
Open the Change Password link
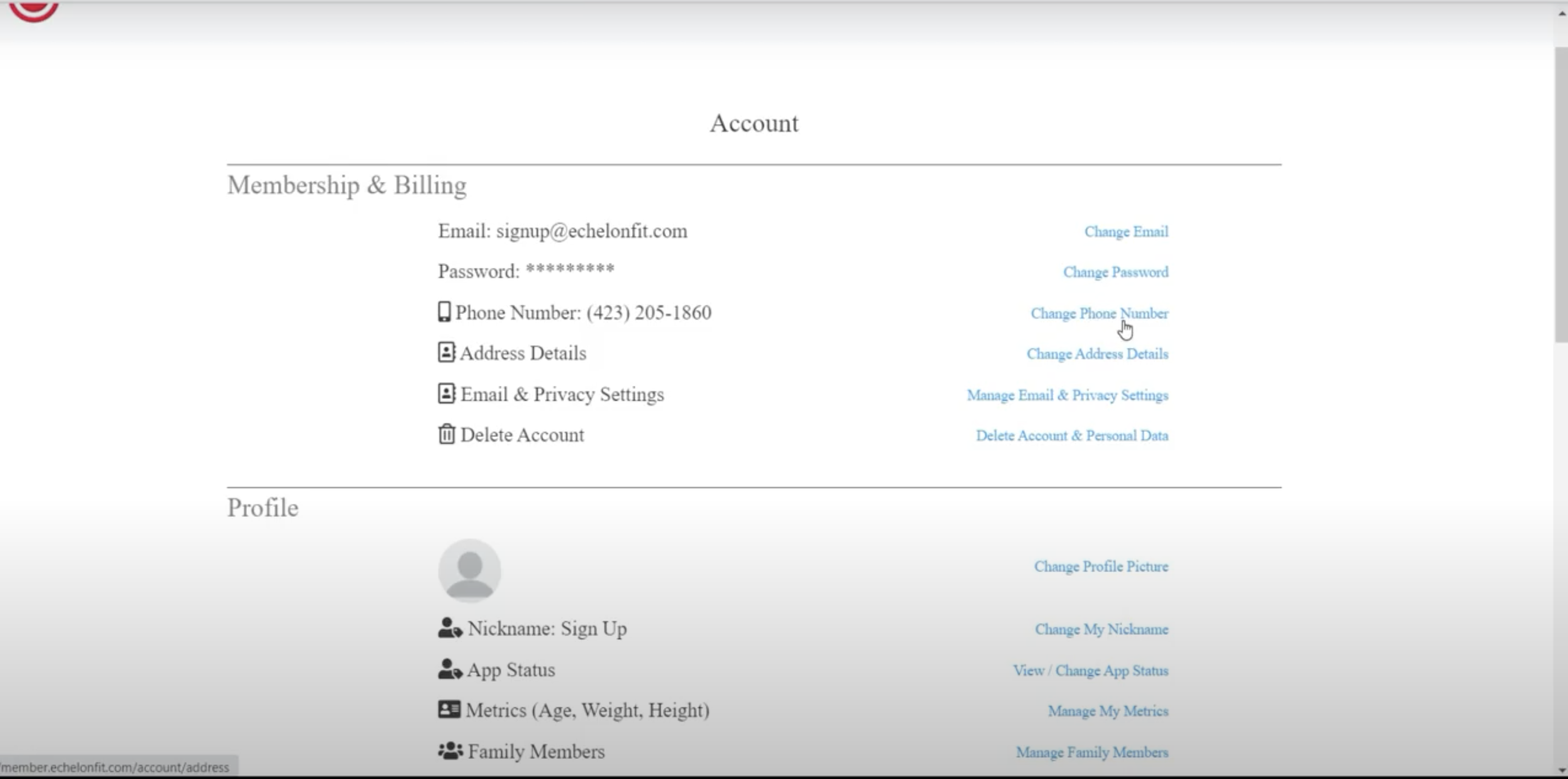click(x=1116, y=272)
